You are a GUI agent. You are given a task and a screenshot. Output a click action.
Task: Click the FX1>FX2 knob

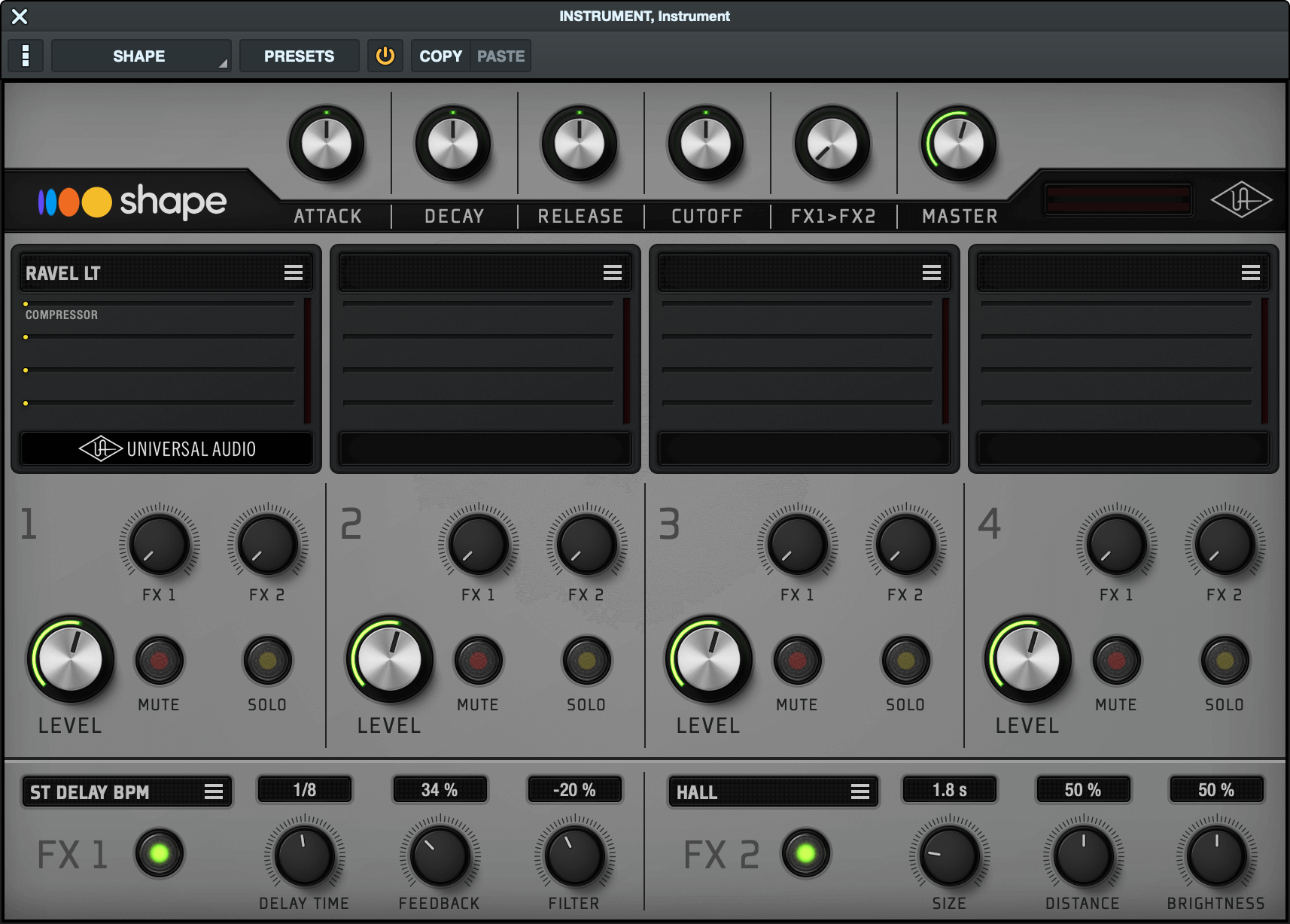coord(832,144)
